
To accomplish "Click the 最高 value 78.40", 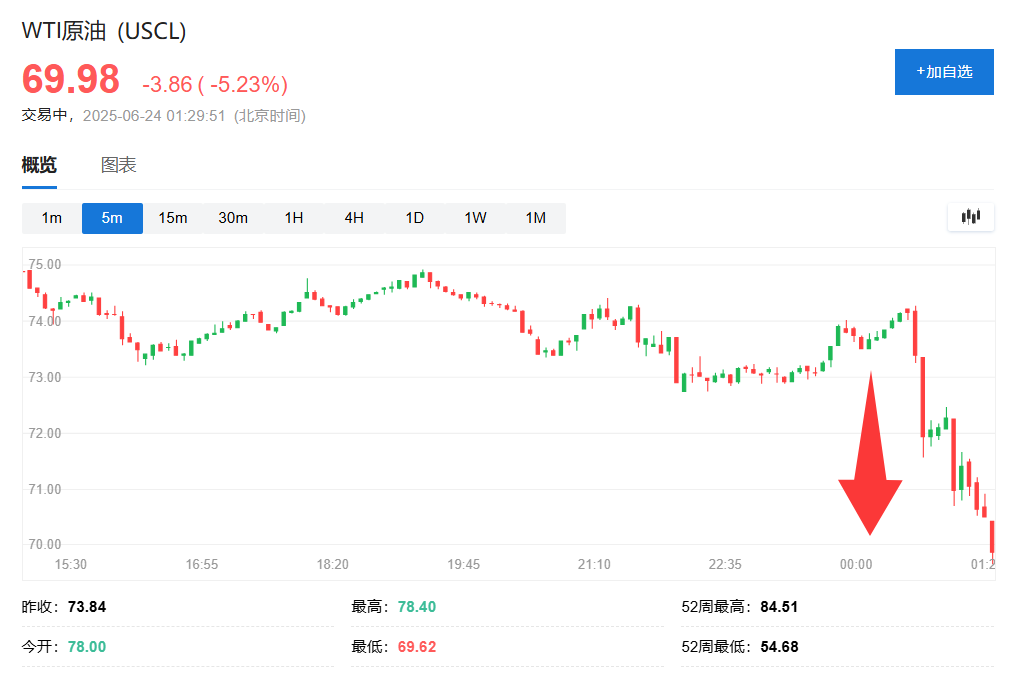I will (x=417, y=607).
